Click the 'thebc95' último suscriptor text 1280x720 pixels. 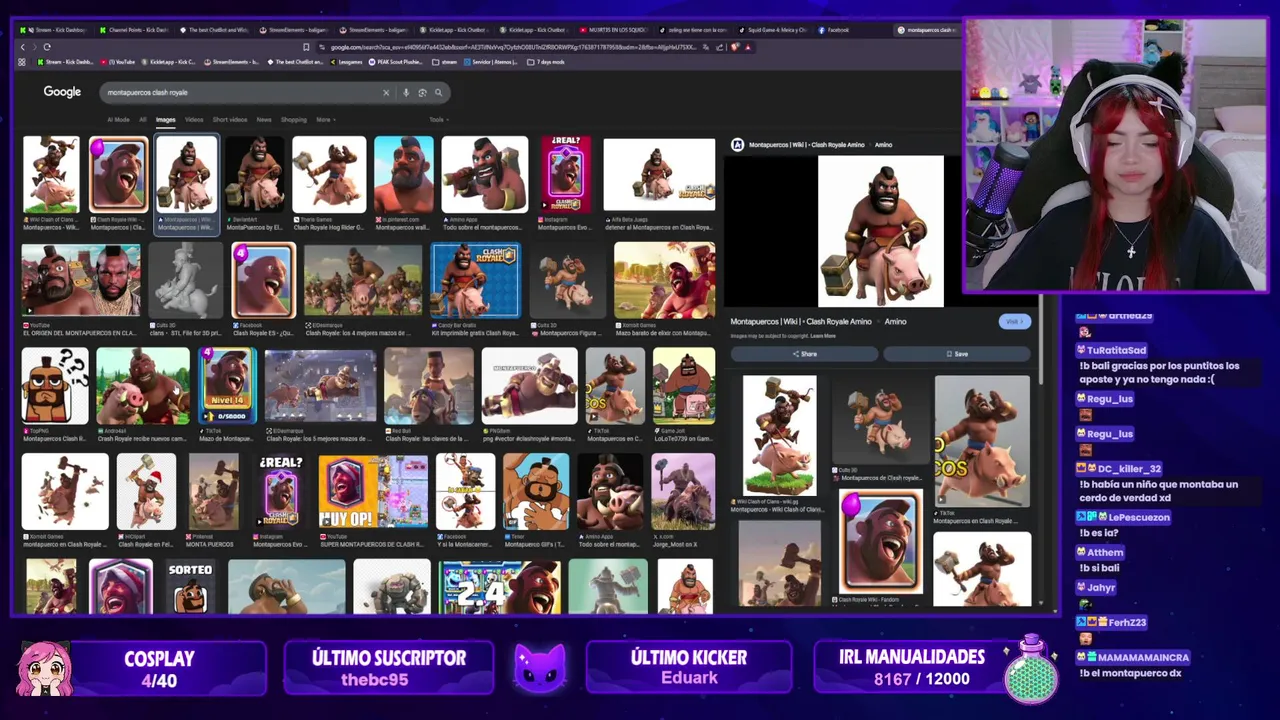point(375,680)
